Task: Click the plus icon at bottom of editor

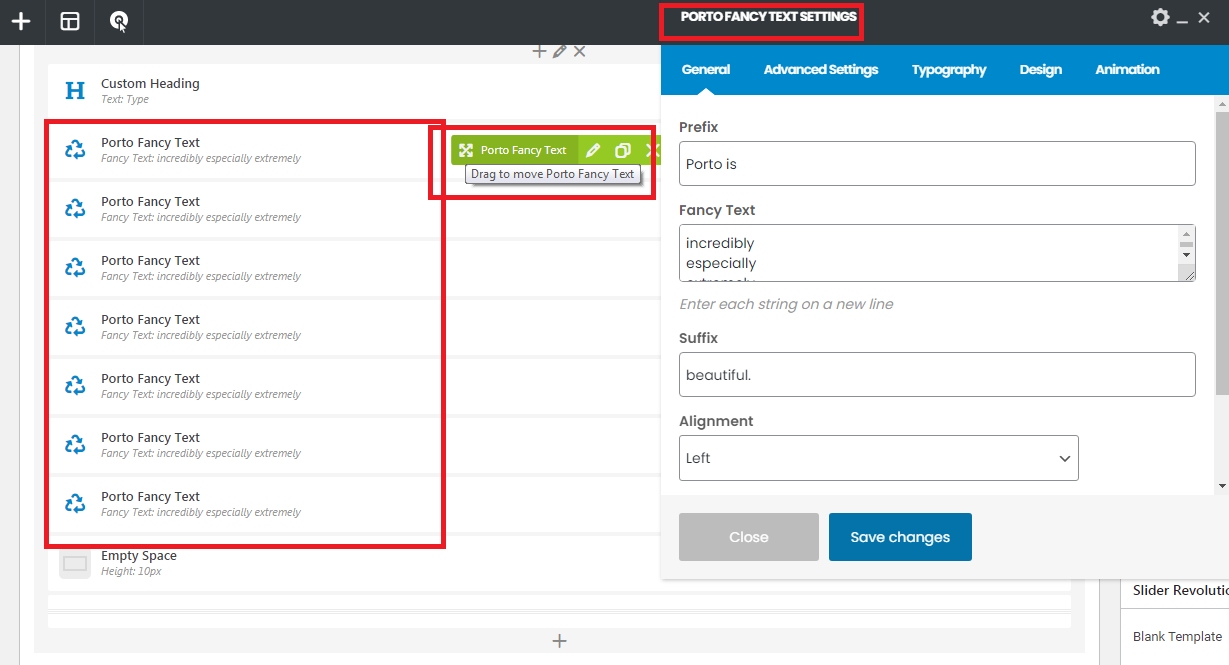Action: [560, 641]
